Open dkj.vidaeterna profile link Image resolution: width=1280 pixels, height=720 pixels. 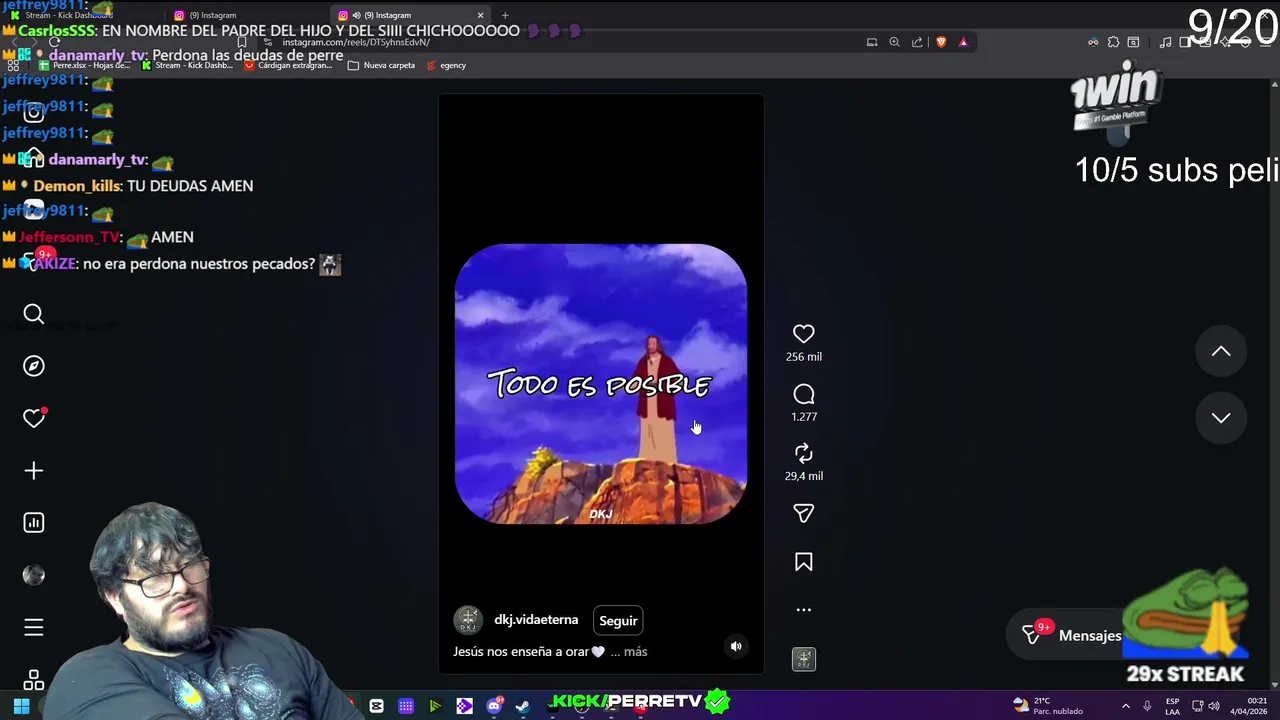pyautogui.click(x=536, y=620)
